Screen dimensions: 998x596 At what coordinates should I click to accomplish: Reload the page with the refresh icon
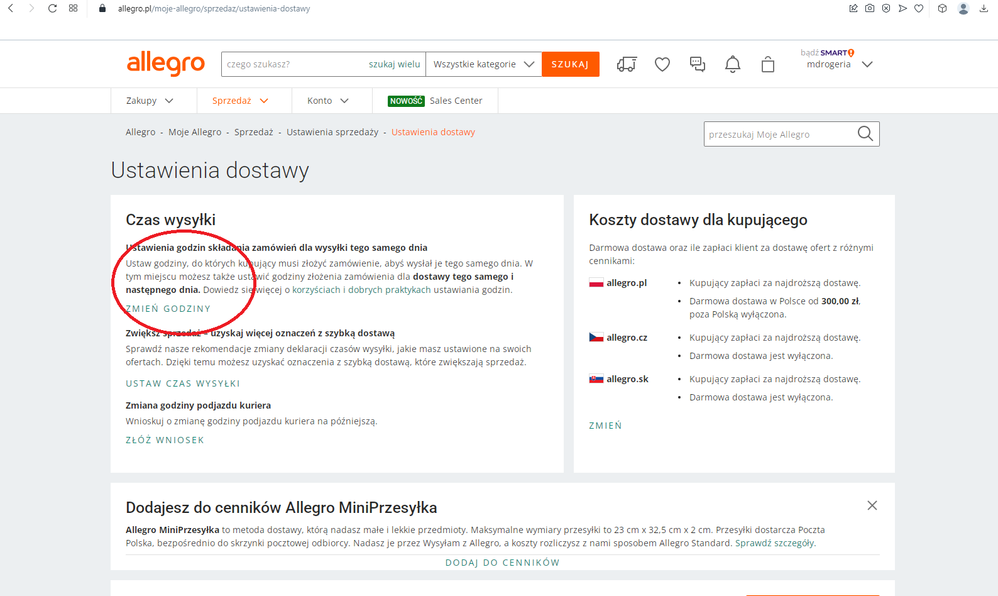point(52,8)
